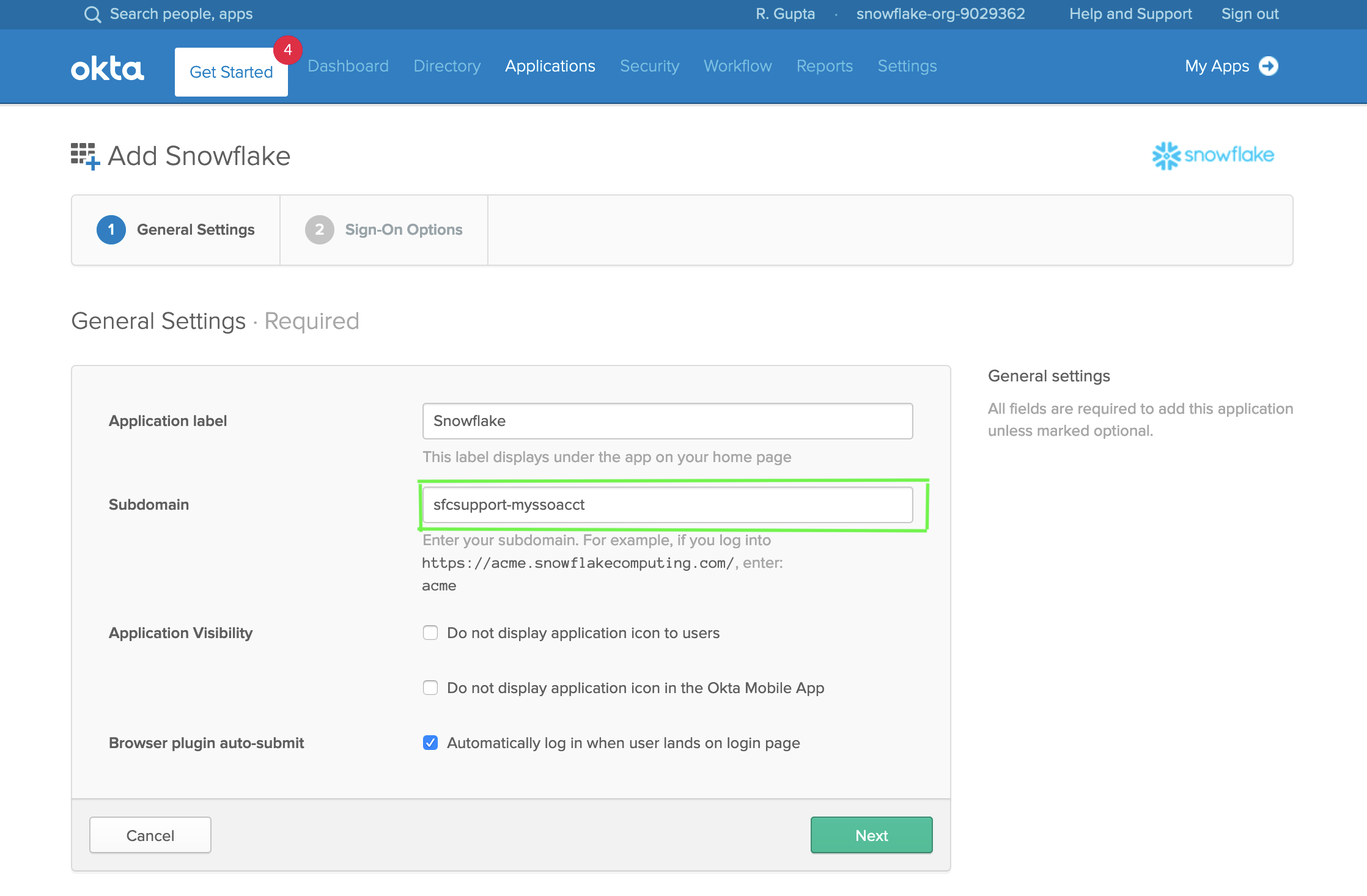The width and height of the screenshot is (1367, 896).
Task: Open the Reports menu
Action: click(x=825, y=66)
